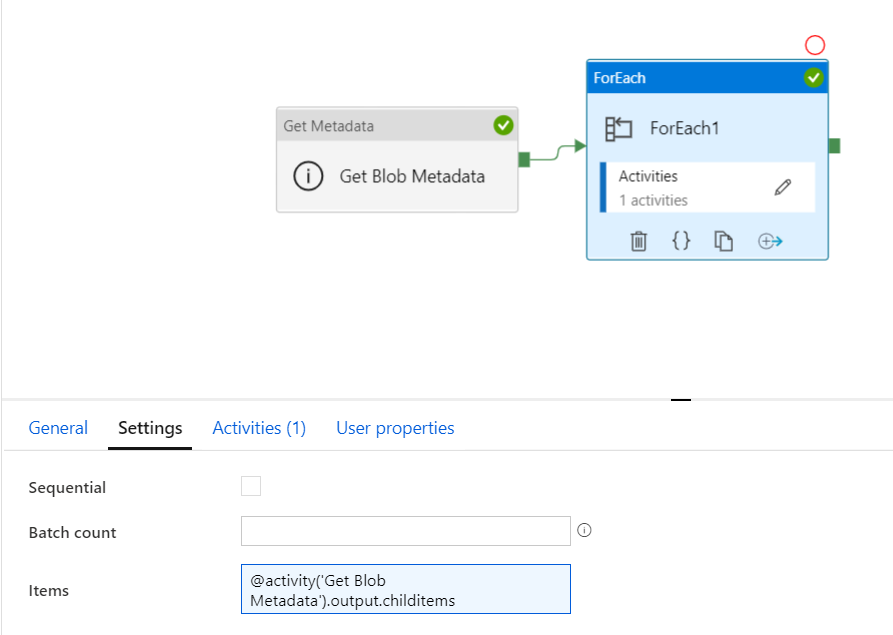Image resolution: width=893 pixels, height=635 pixels.
Task: Select the Get Blob Metadata output connector
Action: tap(524, 160)
